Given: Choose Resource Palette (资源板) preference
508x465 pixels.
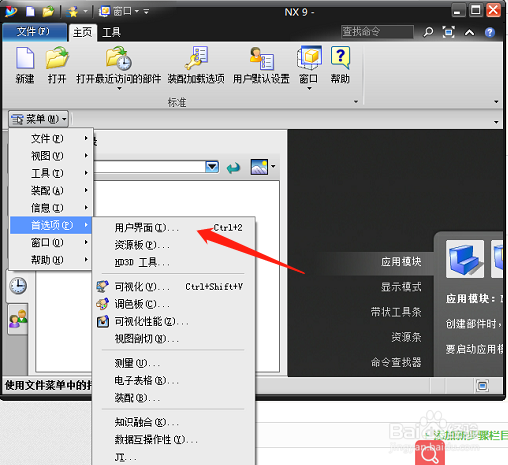Looking at the screenshot, I should [174, 245].
